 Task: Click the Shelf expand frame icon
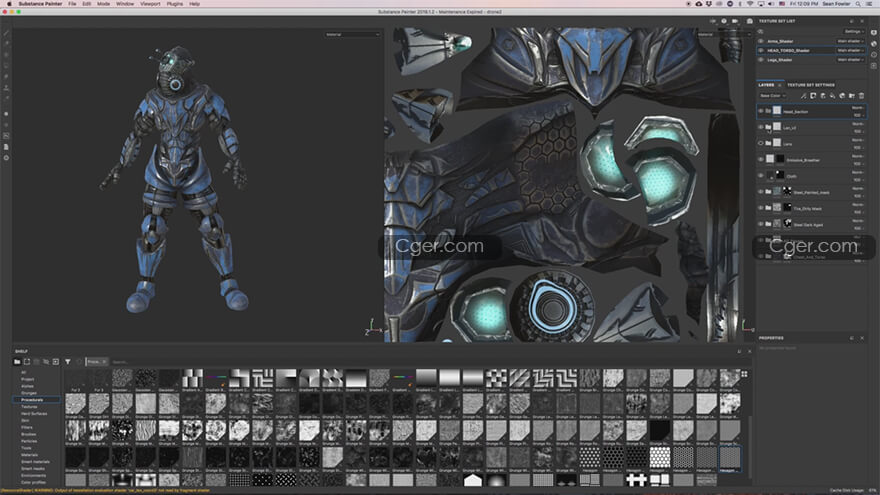click(x=26, y=362)
